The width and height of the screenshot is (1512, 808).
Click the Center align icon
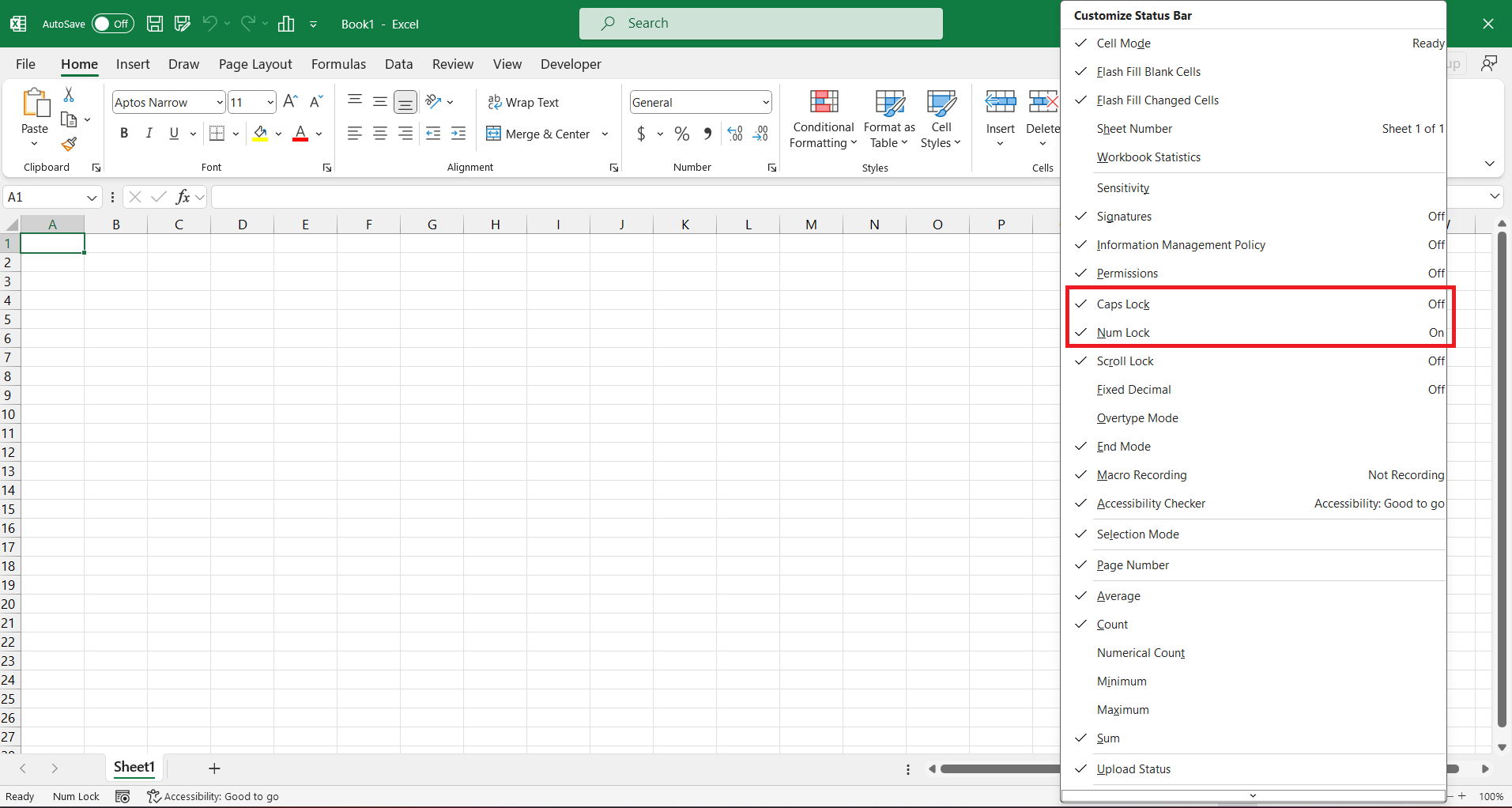380,134
